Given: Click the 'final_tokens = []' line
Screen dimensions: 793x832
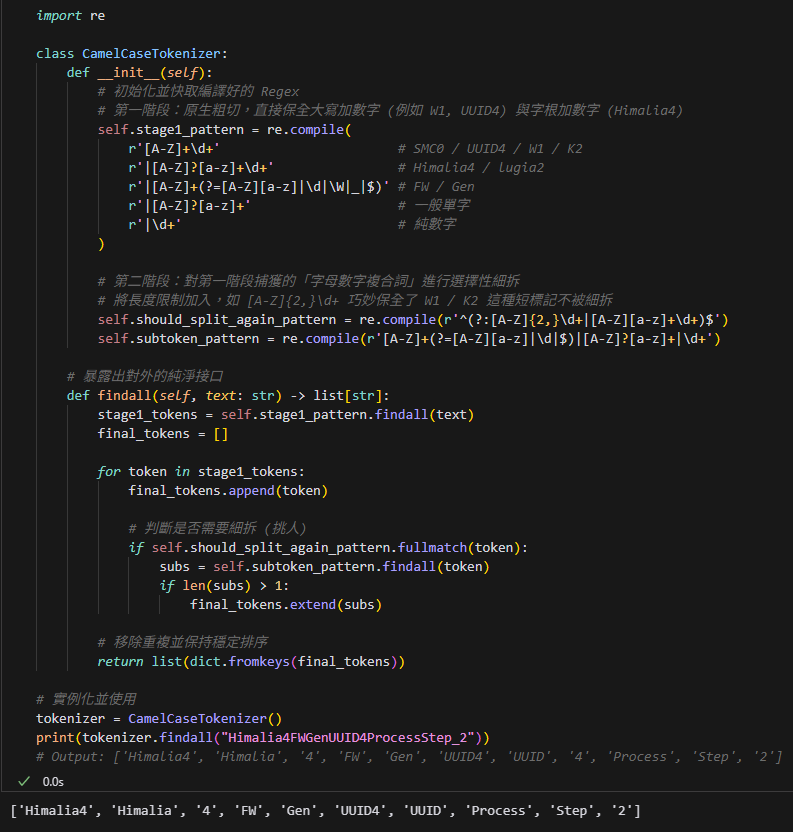Looking at the screenshot, I should [163, 434].
